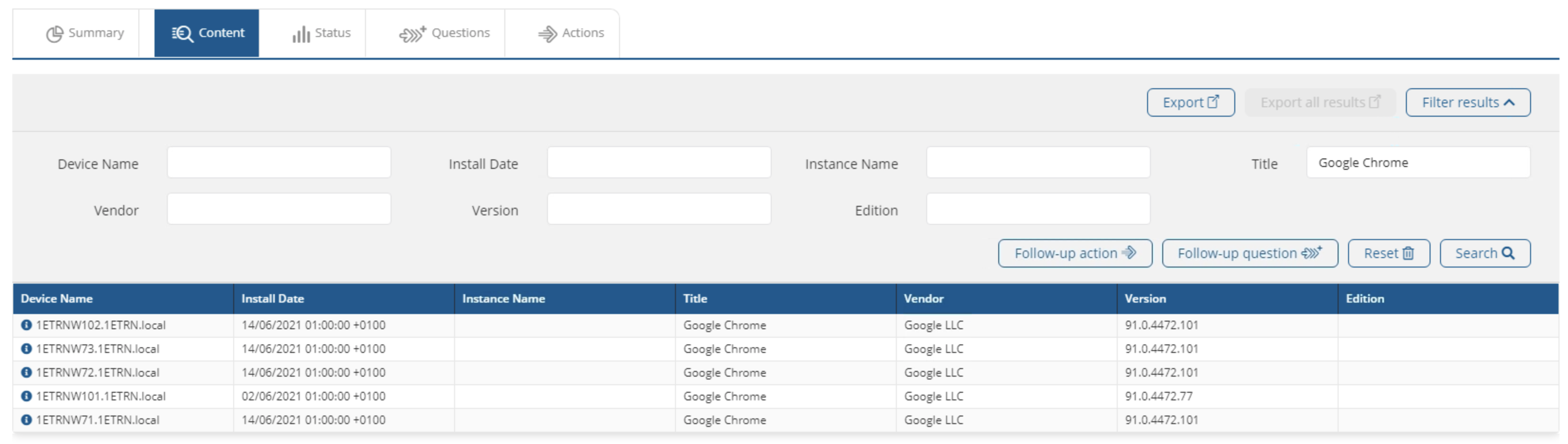Focus the Instance Name filter field
1568x444 pixels.
point(1038,163)
